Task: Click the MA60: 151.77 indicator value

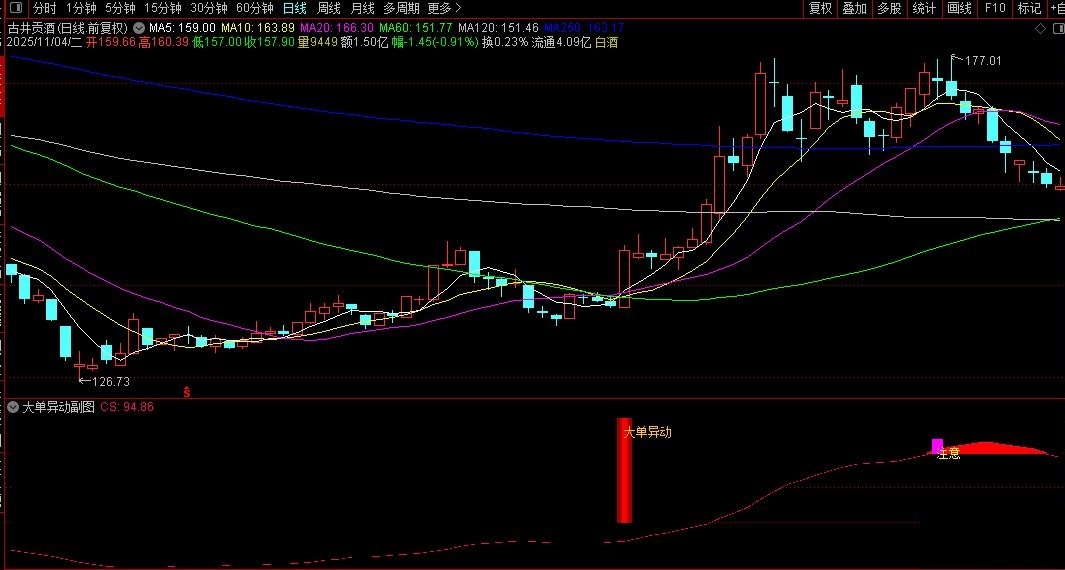Action: click(416, 29)
